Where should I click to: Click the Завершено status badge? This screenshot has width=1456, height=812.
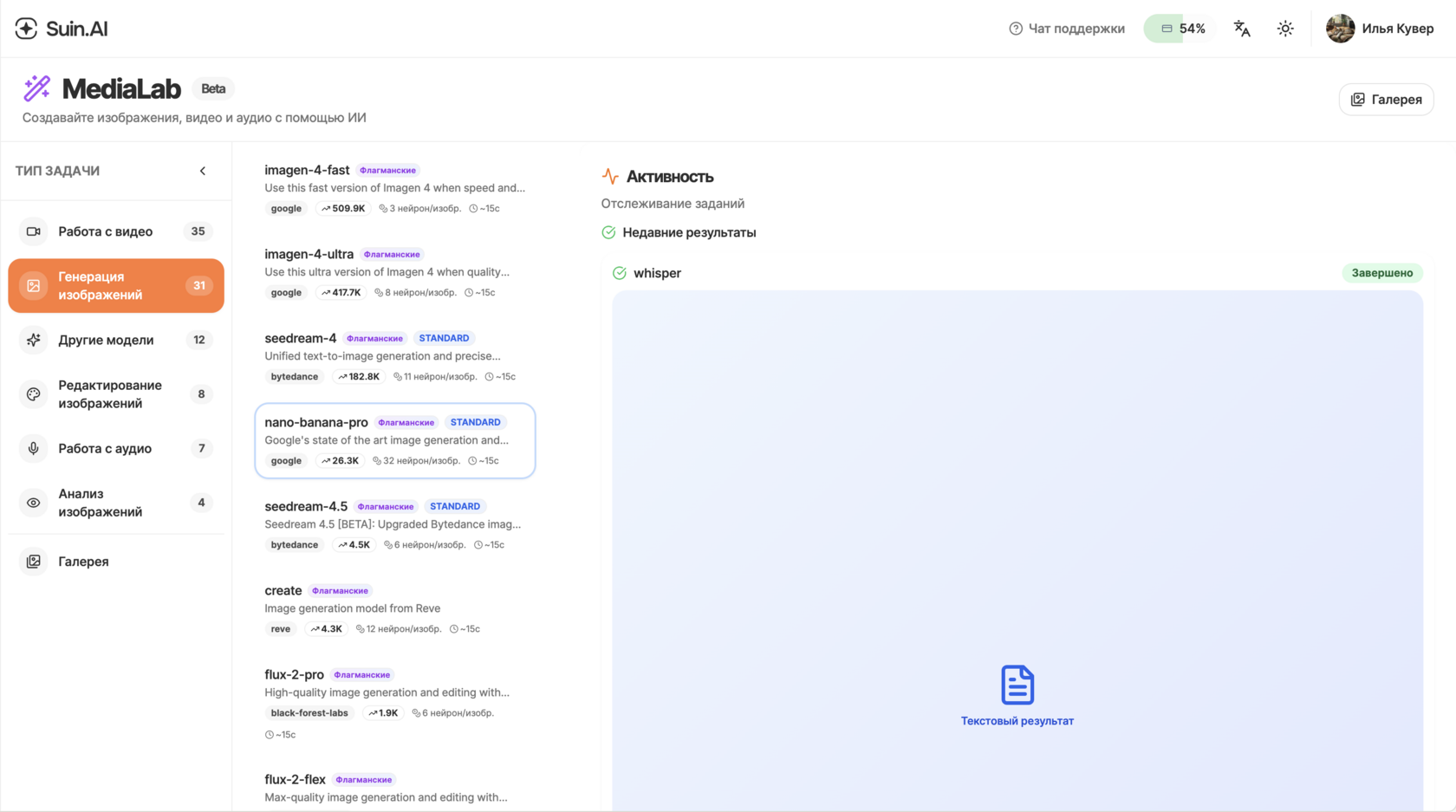[1382, 273]
